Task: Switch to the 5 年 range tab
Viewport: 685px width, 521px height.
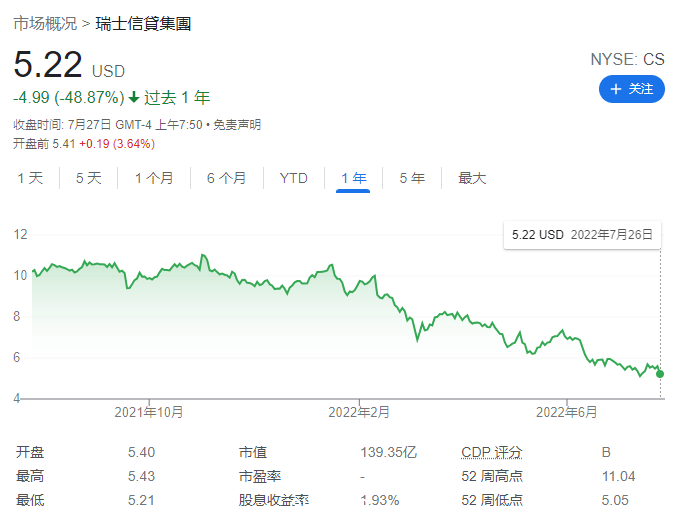Action: pyautogui.click(x=412, y=178)
